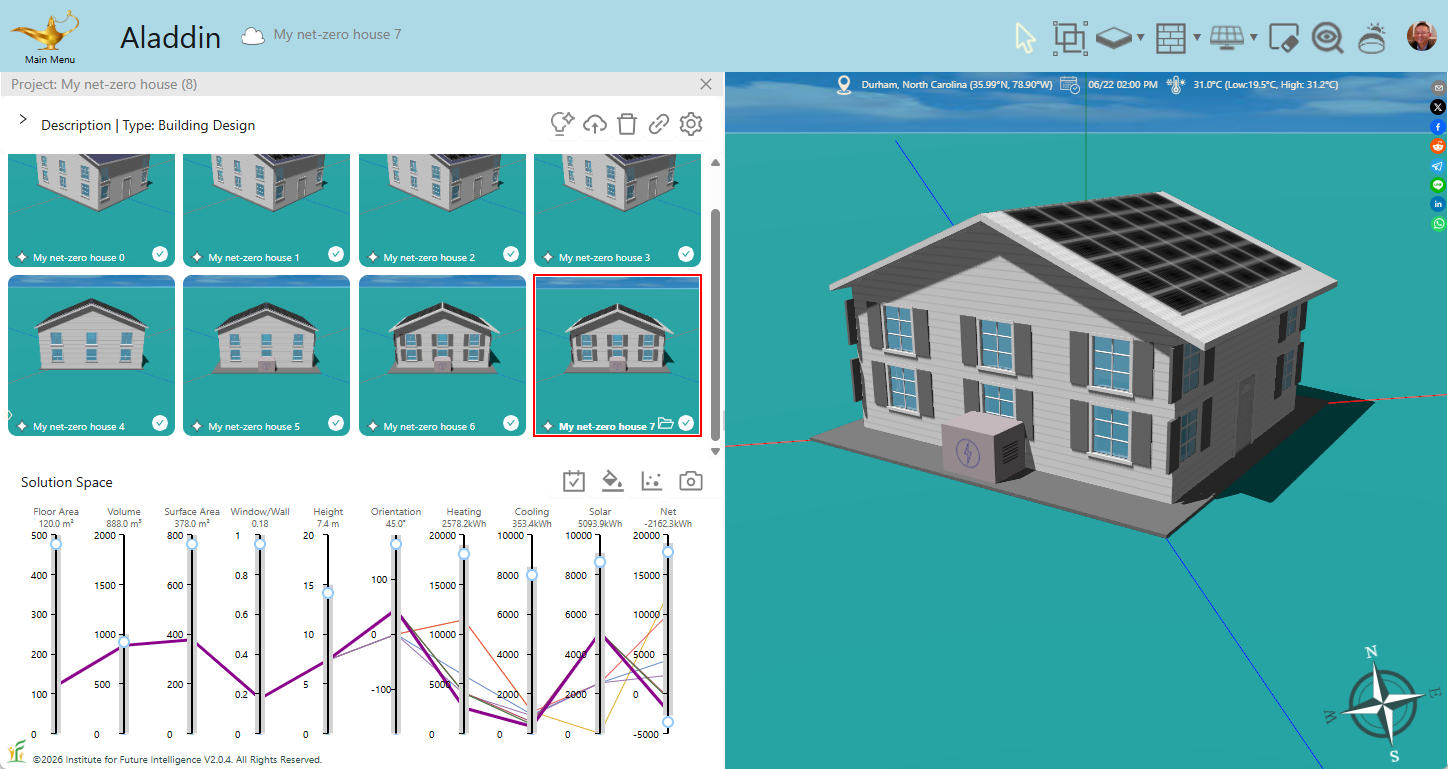Image resolution: width=1448 pixels, height=769 pixels.
Task: Click the AI lightbulb generate icon
Action: point(562,124)
